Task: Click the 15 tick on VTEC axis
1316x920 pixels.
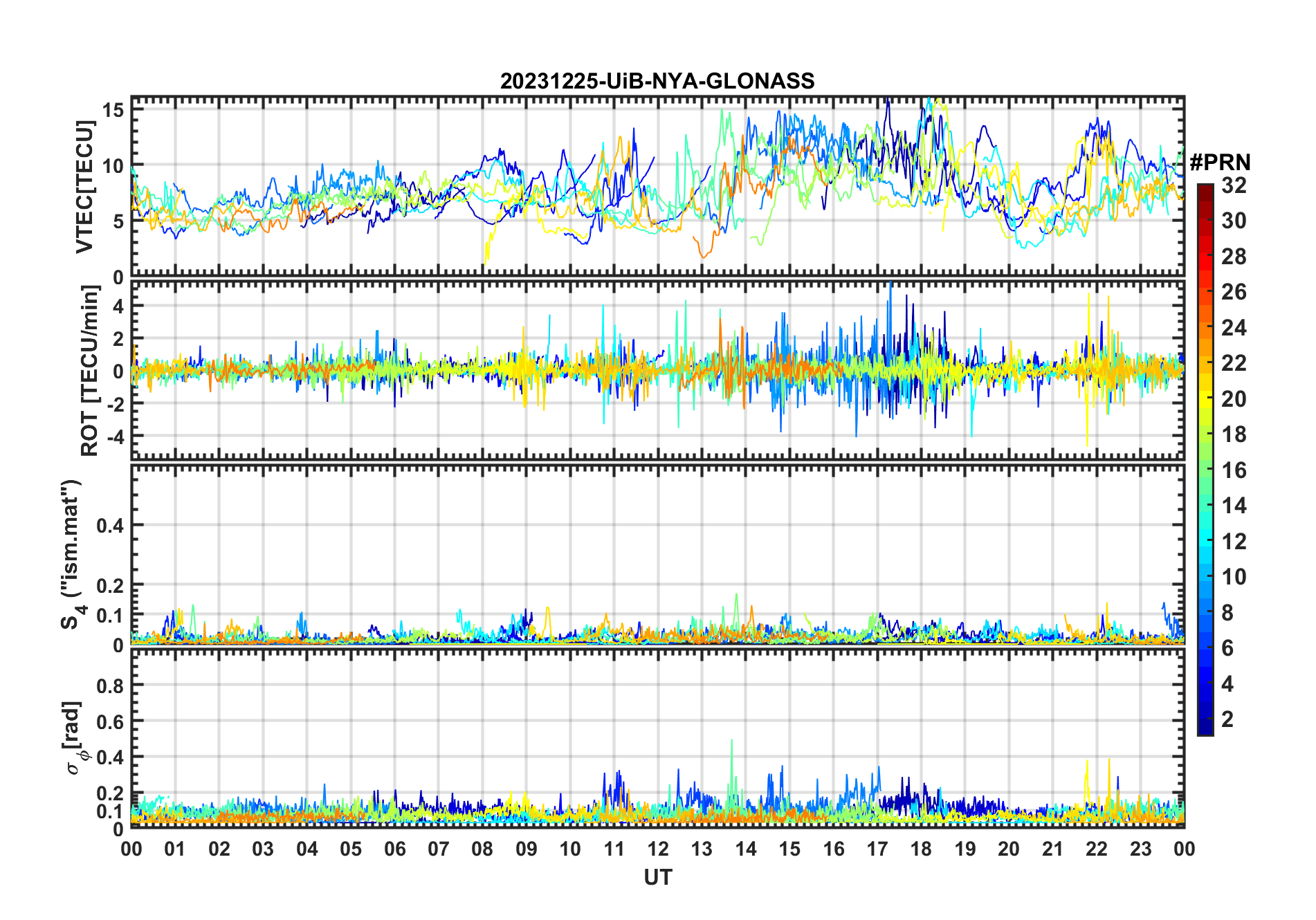Action: pyautogui.click(x=113, y=109)
